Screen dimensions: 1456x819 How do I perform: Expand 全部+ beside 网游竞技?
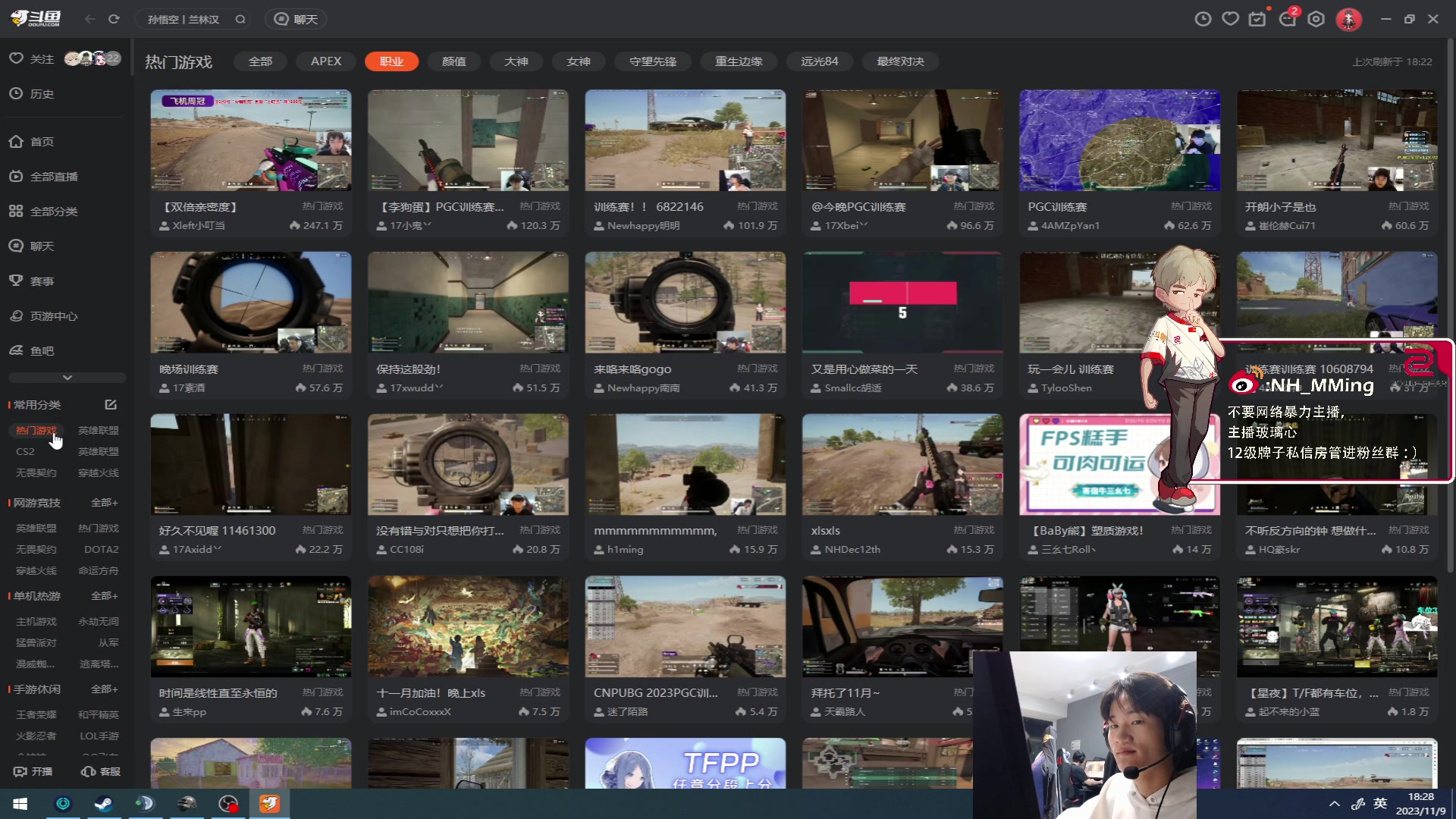[104, 503]
